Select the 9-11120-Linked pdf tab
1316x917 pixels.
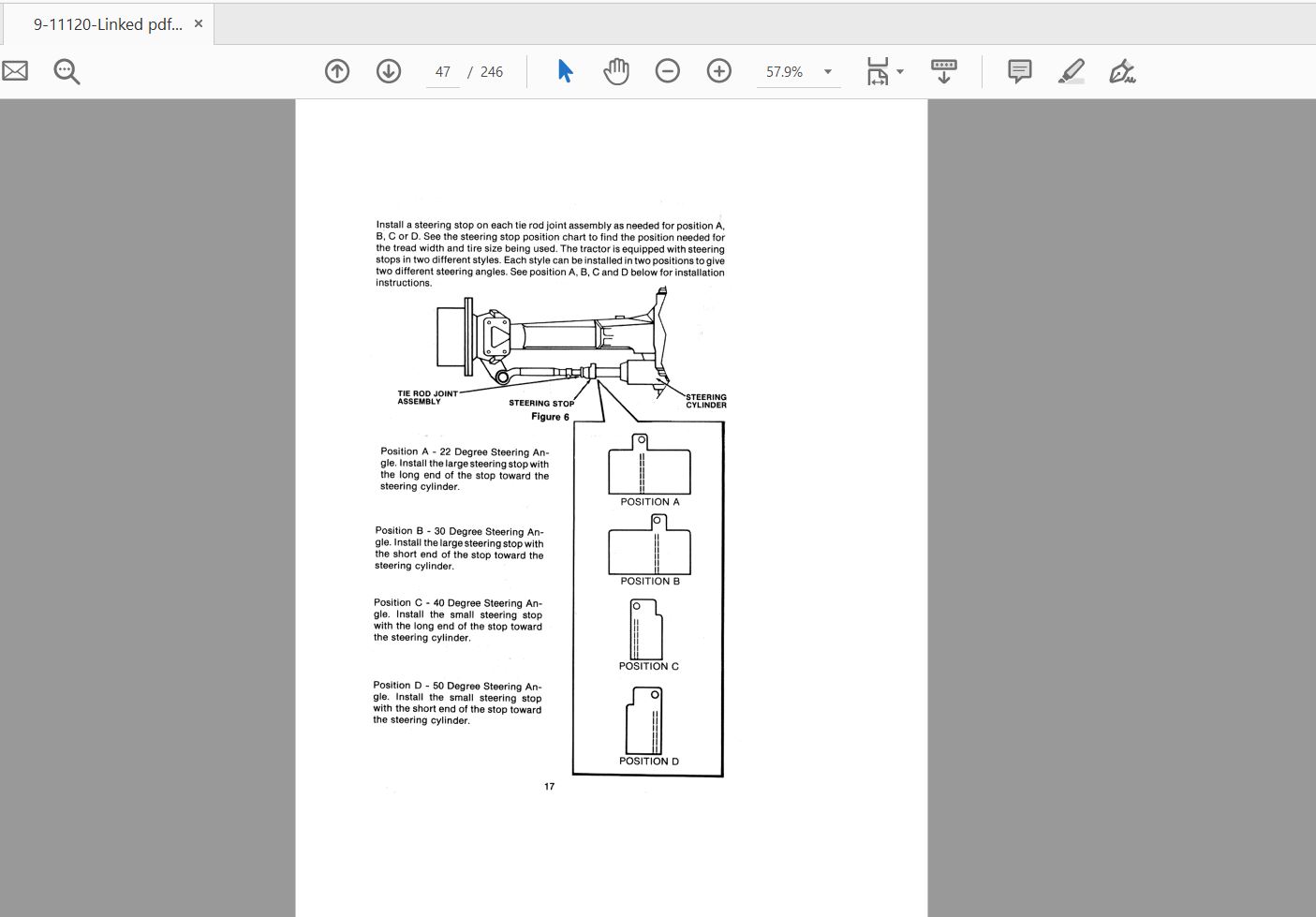coord(107,24)
